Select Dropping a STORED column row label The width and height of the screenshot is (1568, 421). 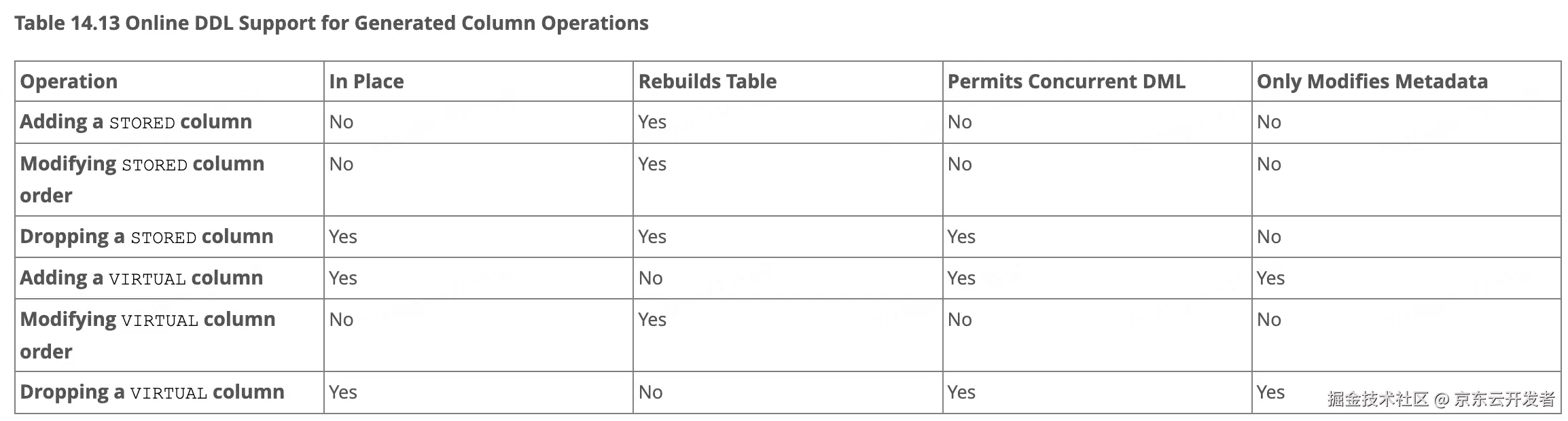[x=147, y=236]
